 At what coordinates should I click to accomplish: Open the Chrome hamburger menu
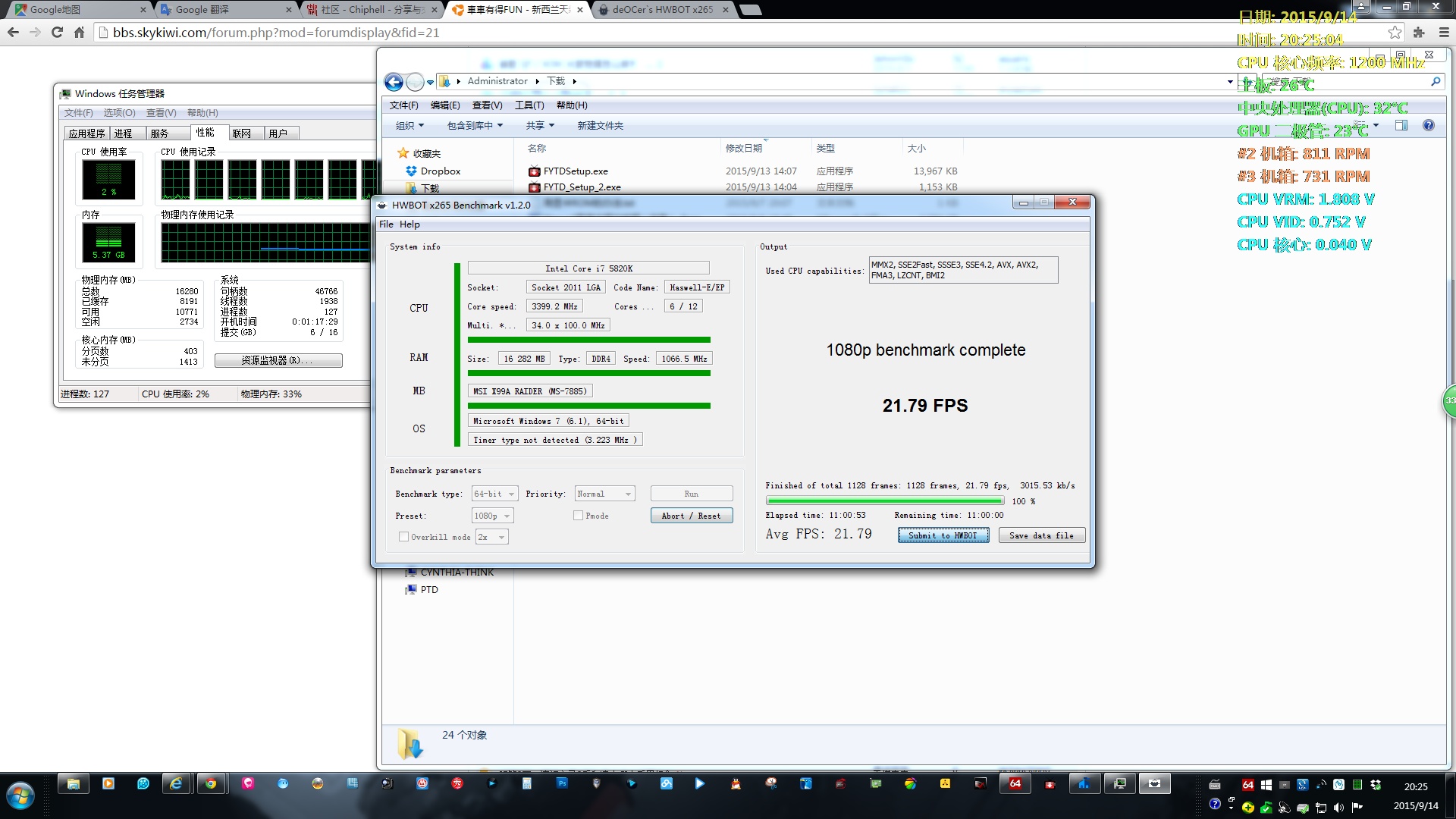click(x=1444, y=33)
